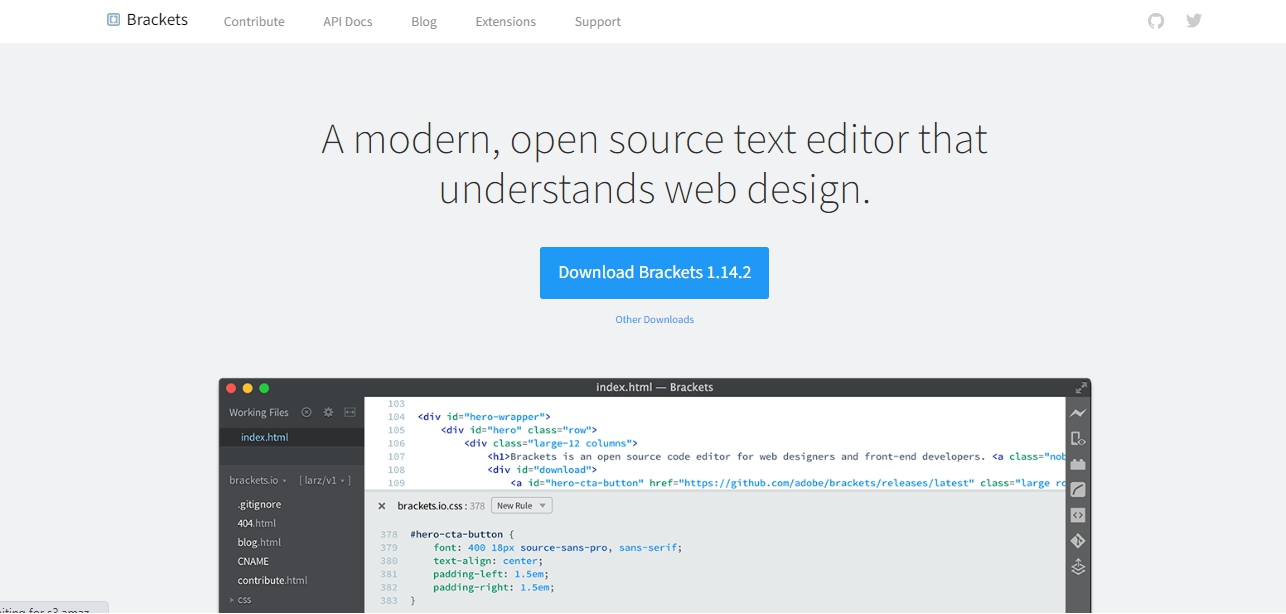
Task: Click the div class="large-12 columns" line
Action: click(x=550, y=443)
